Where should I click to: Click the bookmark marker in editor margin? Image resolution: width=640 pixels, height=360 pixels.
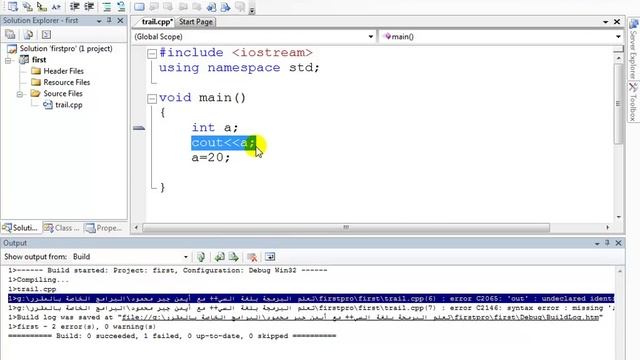coord(139,128)
